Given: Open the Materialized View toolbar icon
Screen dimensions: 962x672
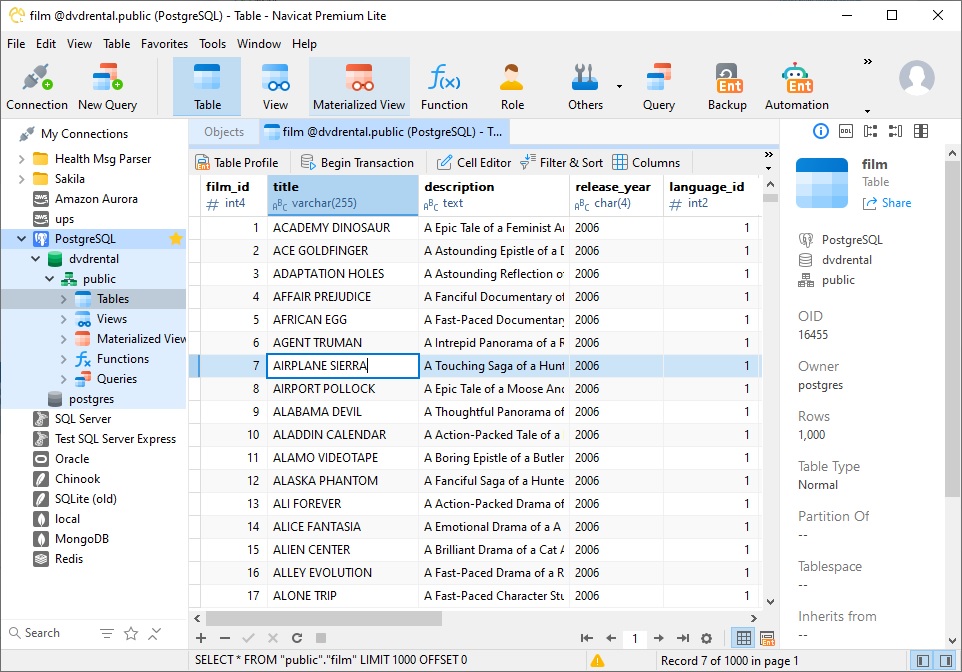Looking at the screenshot, I should 359,87.
